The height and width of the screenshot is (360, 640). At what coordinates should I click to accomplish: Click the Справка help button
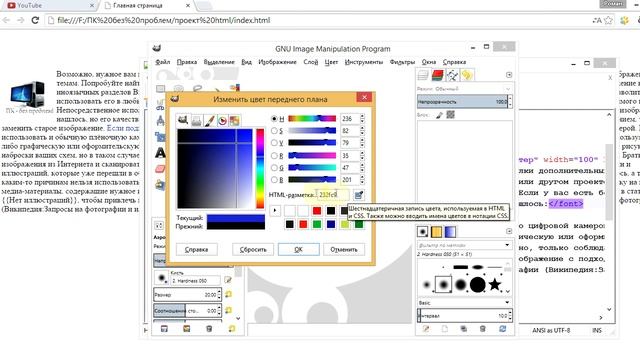[196, 249]
